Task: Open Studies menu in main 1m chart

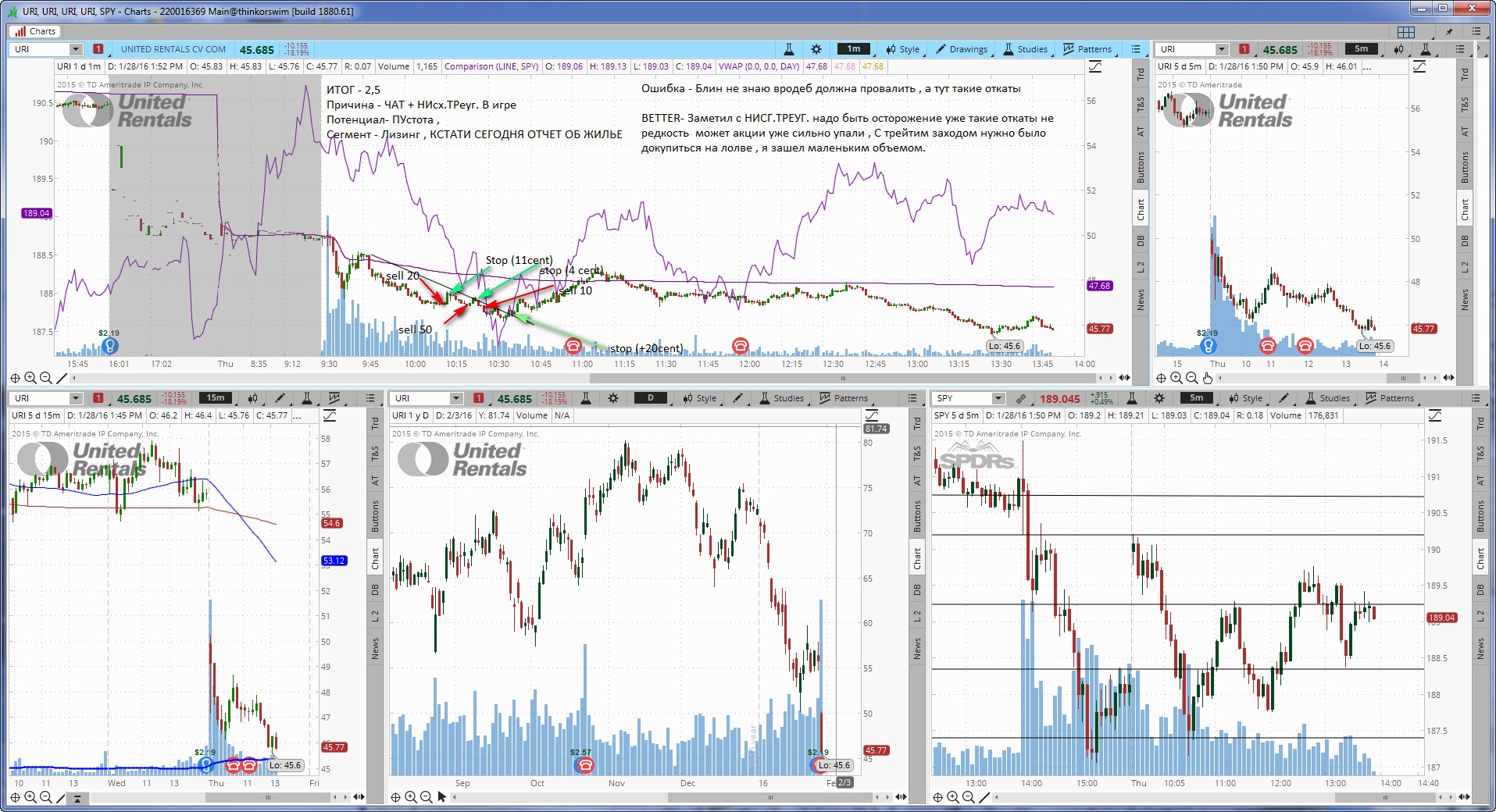Action: point(1026,49)
